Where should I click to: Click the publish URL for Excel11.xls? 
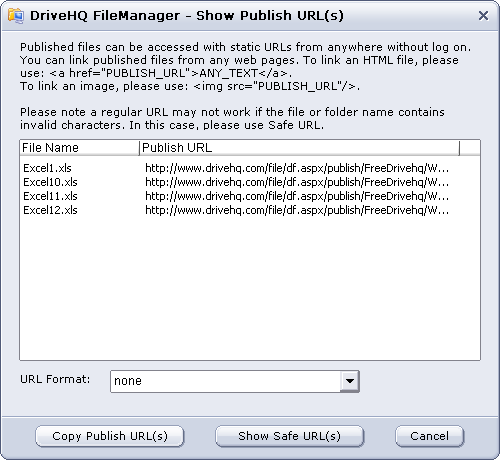coord(297,196)
